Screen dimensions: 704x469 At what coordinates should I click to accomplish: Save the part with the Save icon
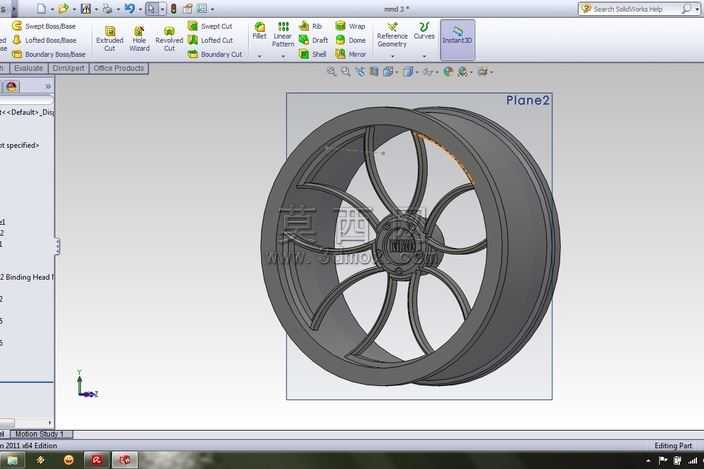(x=86, y=8)
